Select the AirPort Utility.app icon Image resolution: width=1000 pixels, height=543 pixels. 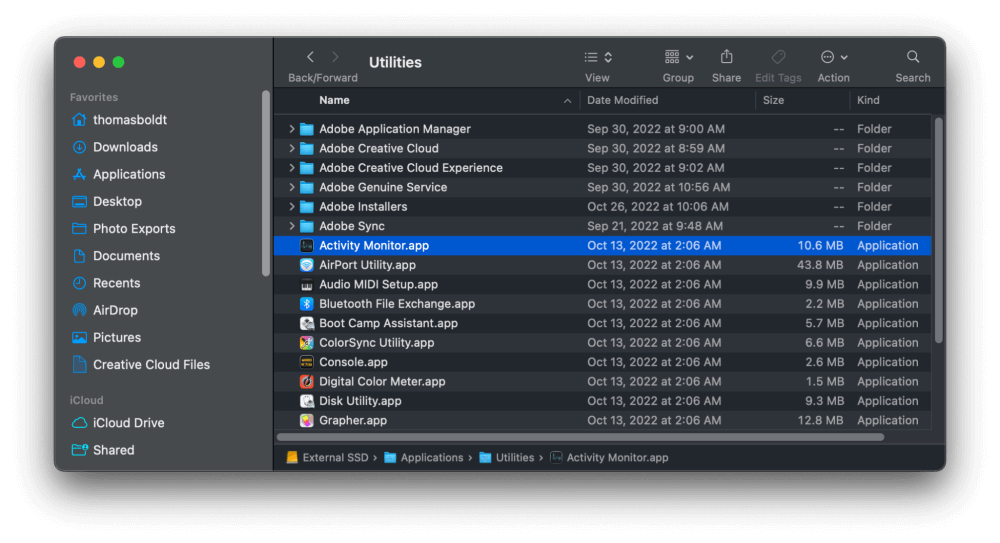click(x=307, y=265)
